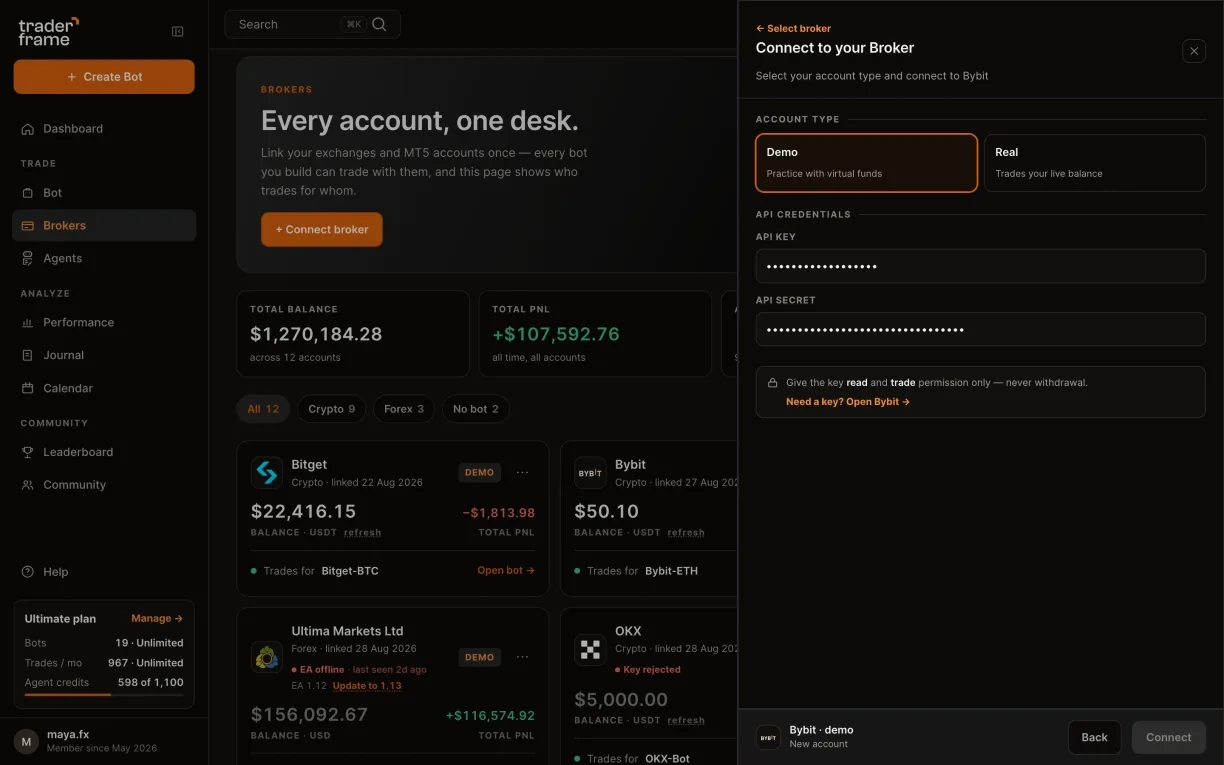Go back via Select broker link
The width and height of the screenshot is (1224, 765).
793,29
